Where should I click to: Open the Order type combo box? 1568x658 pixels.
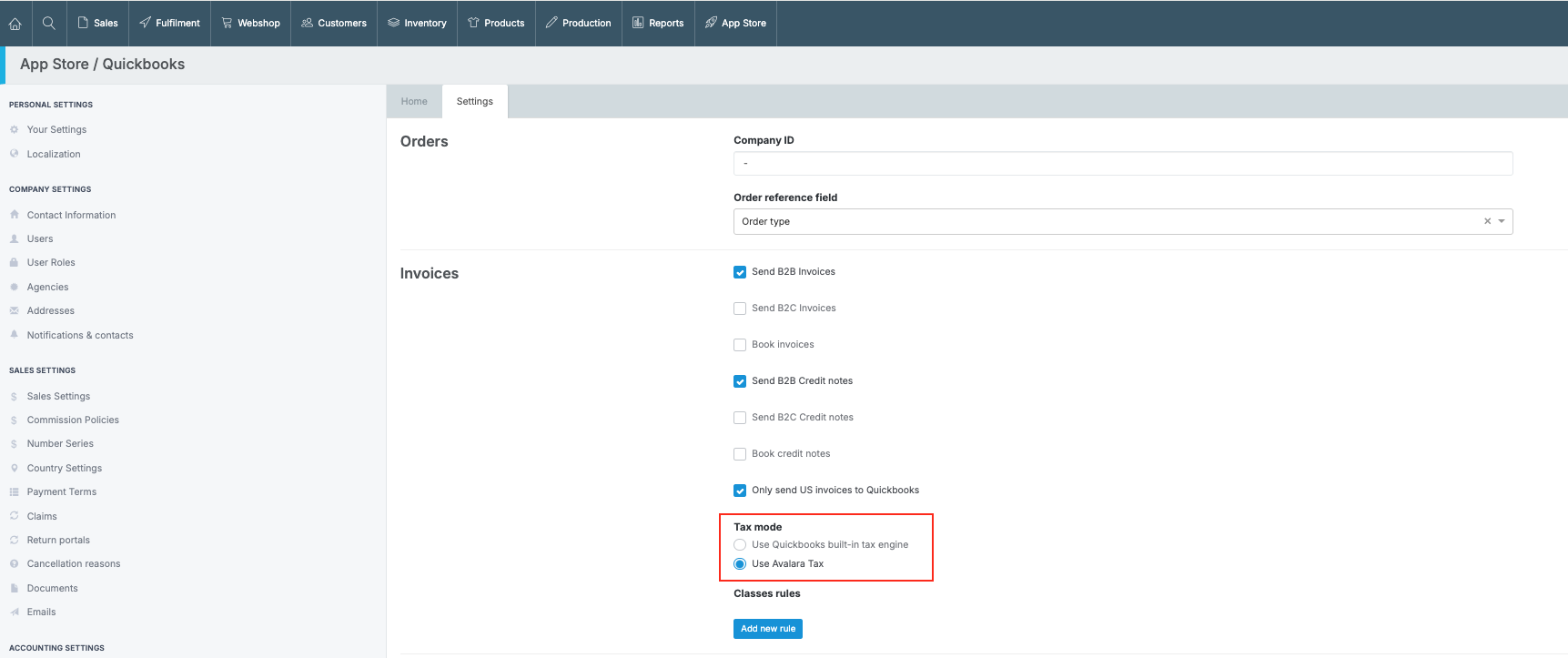[x=1092, y=221]
